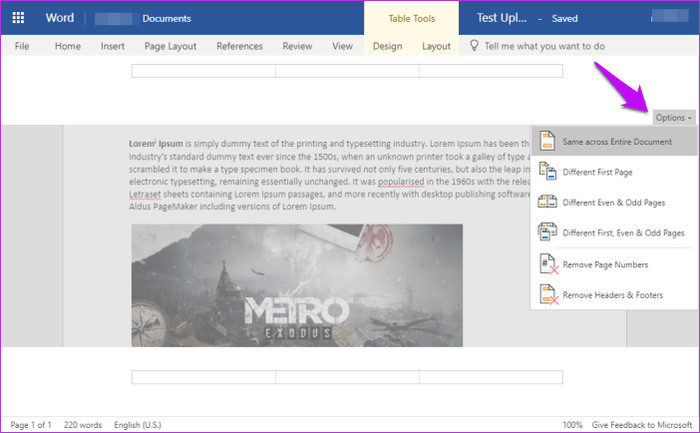
Task: Click the Remove Page Numbers icon
Action: click(x=549, y=264)
